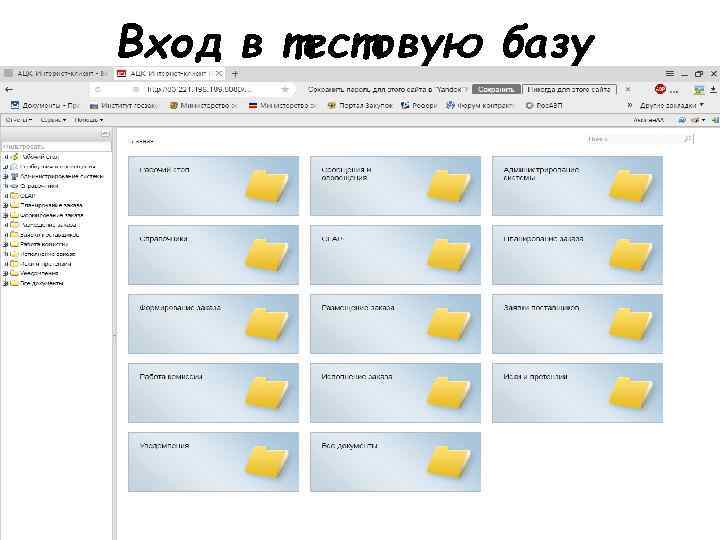Viewport: 720px width, 540px height.
Task: Open the Размещение заказа tile
Action: tap(395, 324)
